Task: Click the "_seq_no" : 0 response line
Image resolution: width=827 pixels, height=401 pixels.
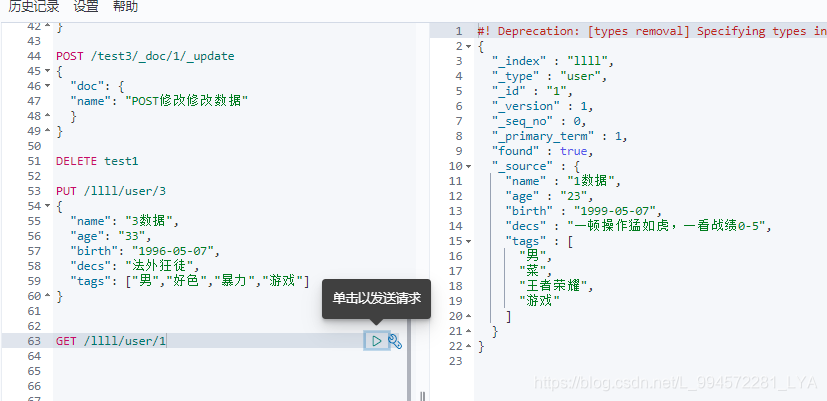Action: (539, 121)
